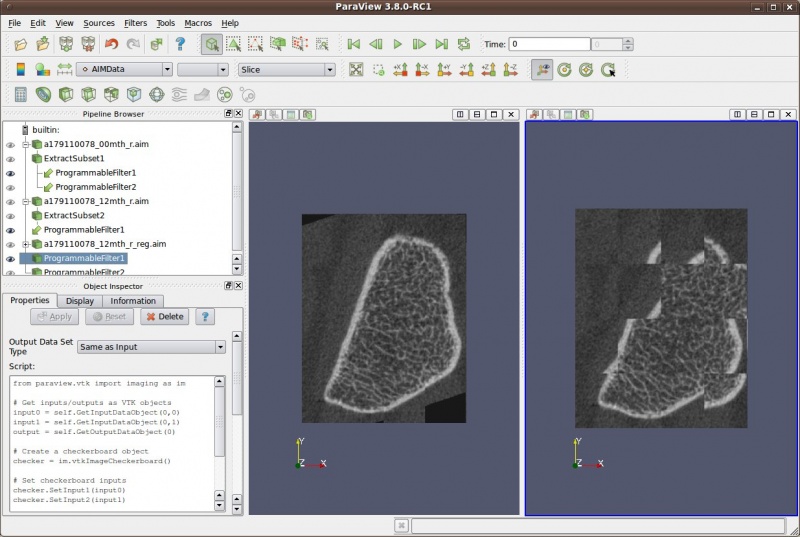Toggle visibility of ExtractSubset1
800x537 pixels.
click(10, 159)
